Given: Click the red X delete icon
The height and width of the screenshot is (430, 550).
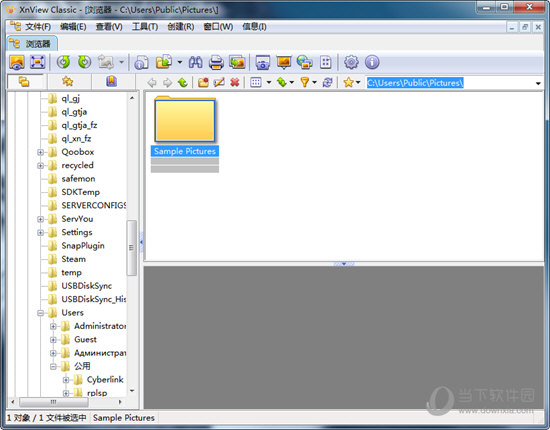Looking at the screenshot, I should pos(235,83).
